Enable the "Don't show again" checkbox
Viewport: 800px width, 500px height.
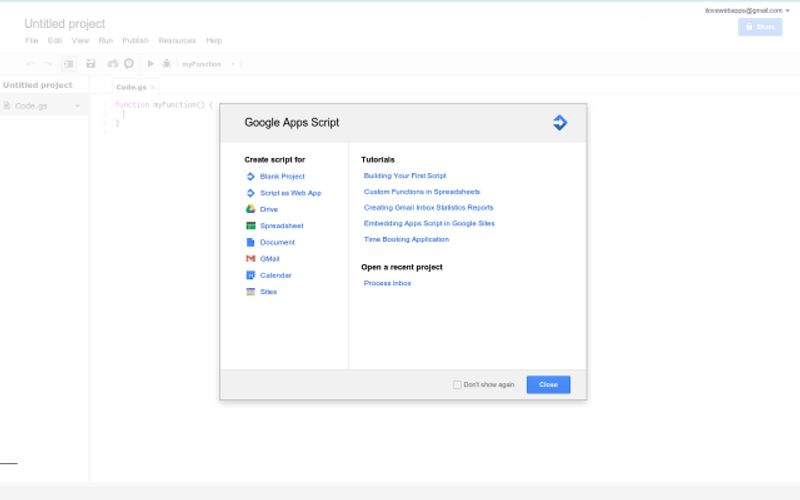(457, 385)
